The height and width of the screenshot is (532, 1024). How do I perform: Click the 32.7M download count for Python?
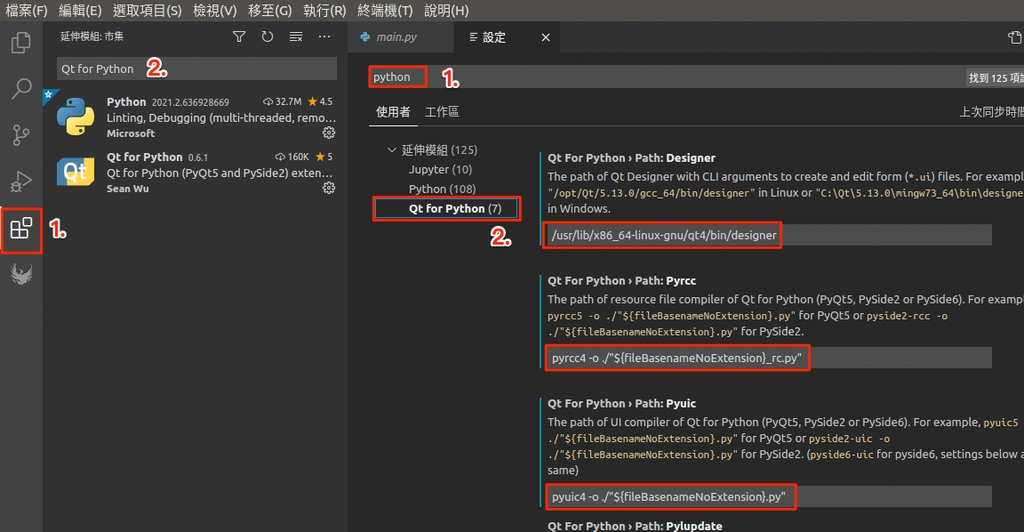(x=282, y=102)
